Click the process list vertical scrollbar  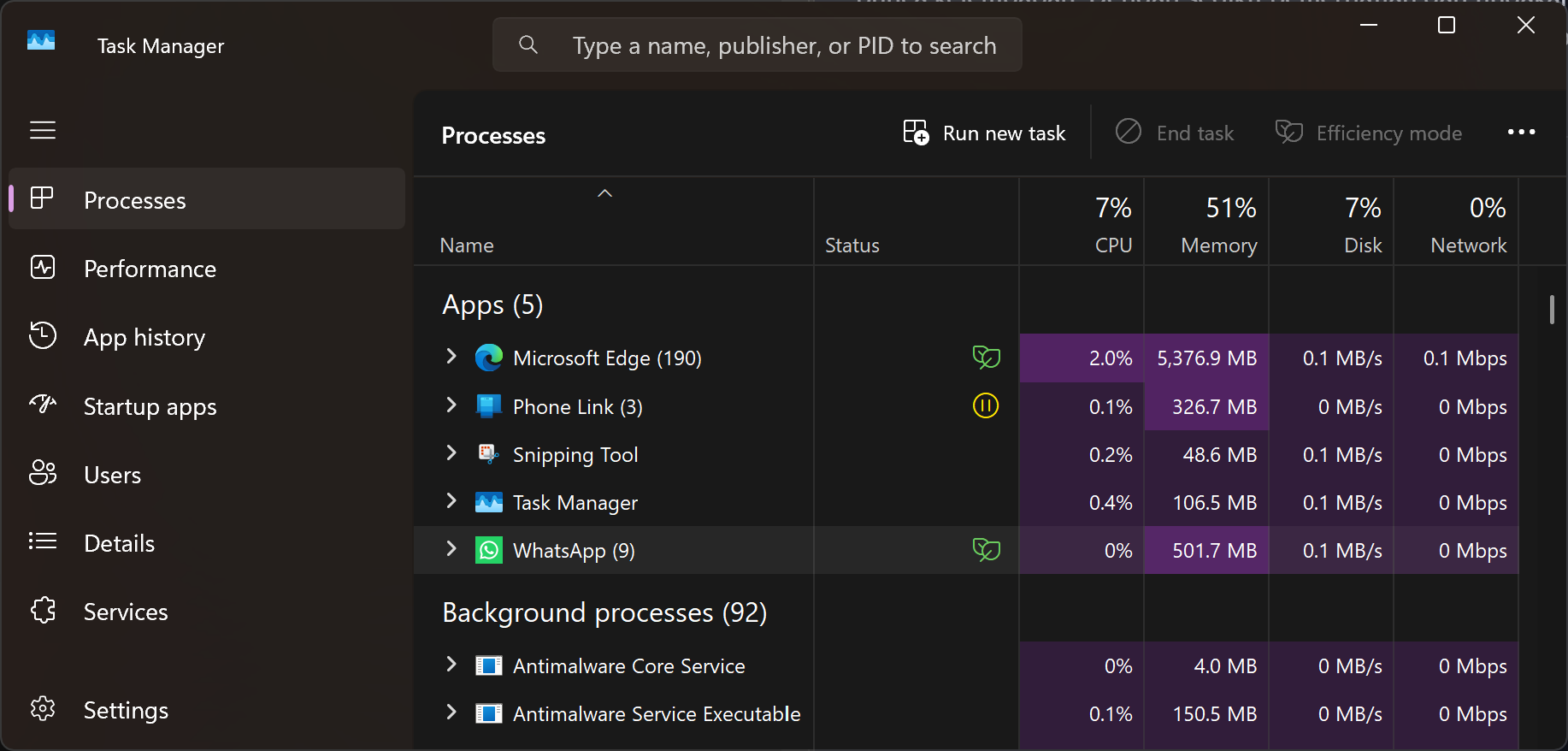pos(1551,310)
